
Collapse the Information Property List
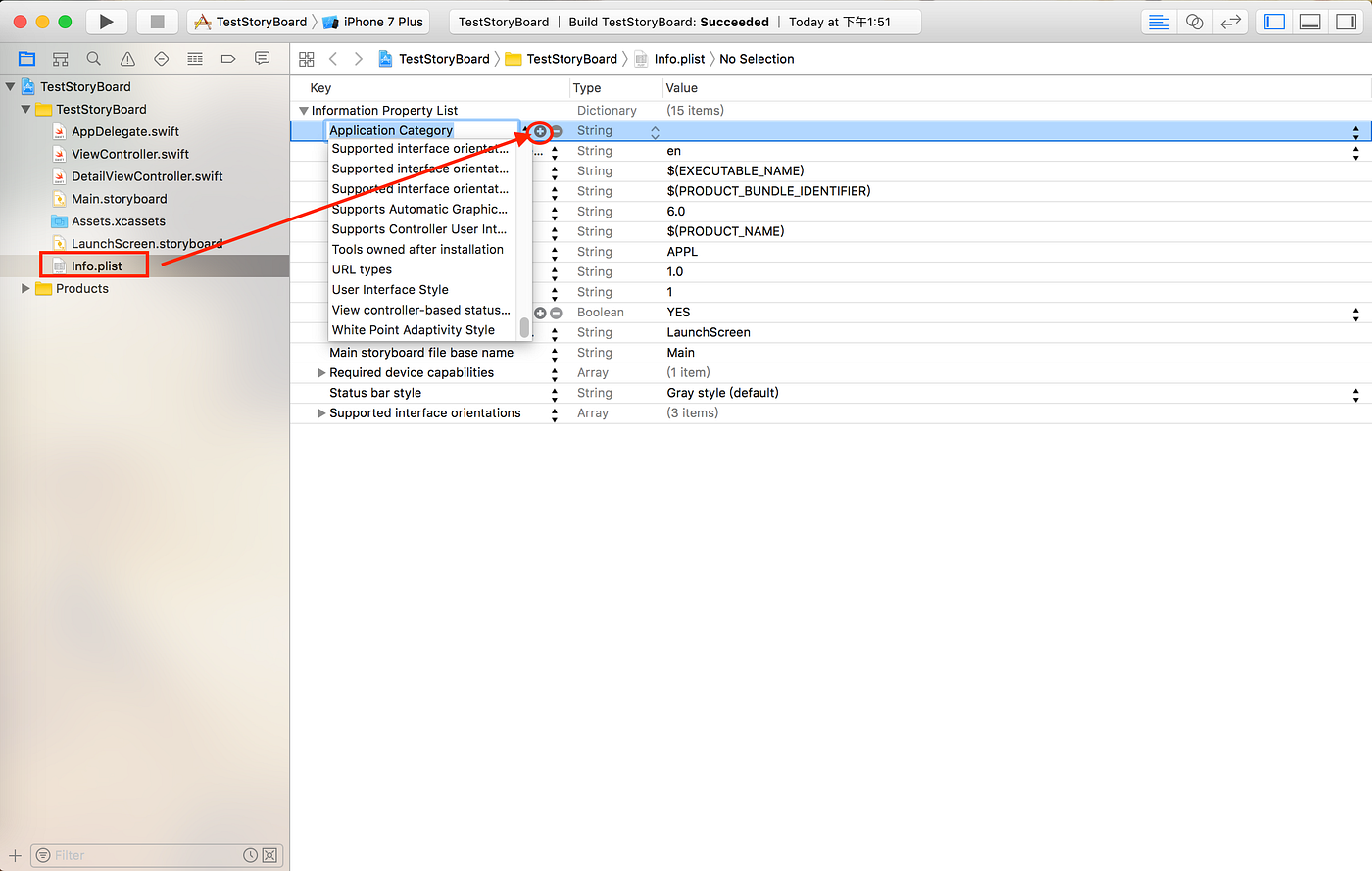pos(304,111)
